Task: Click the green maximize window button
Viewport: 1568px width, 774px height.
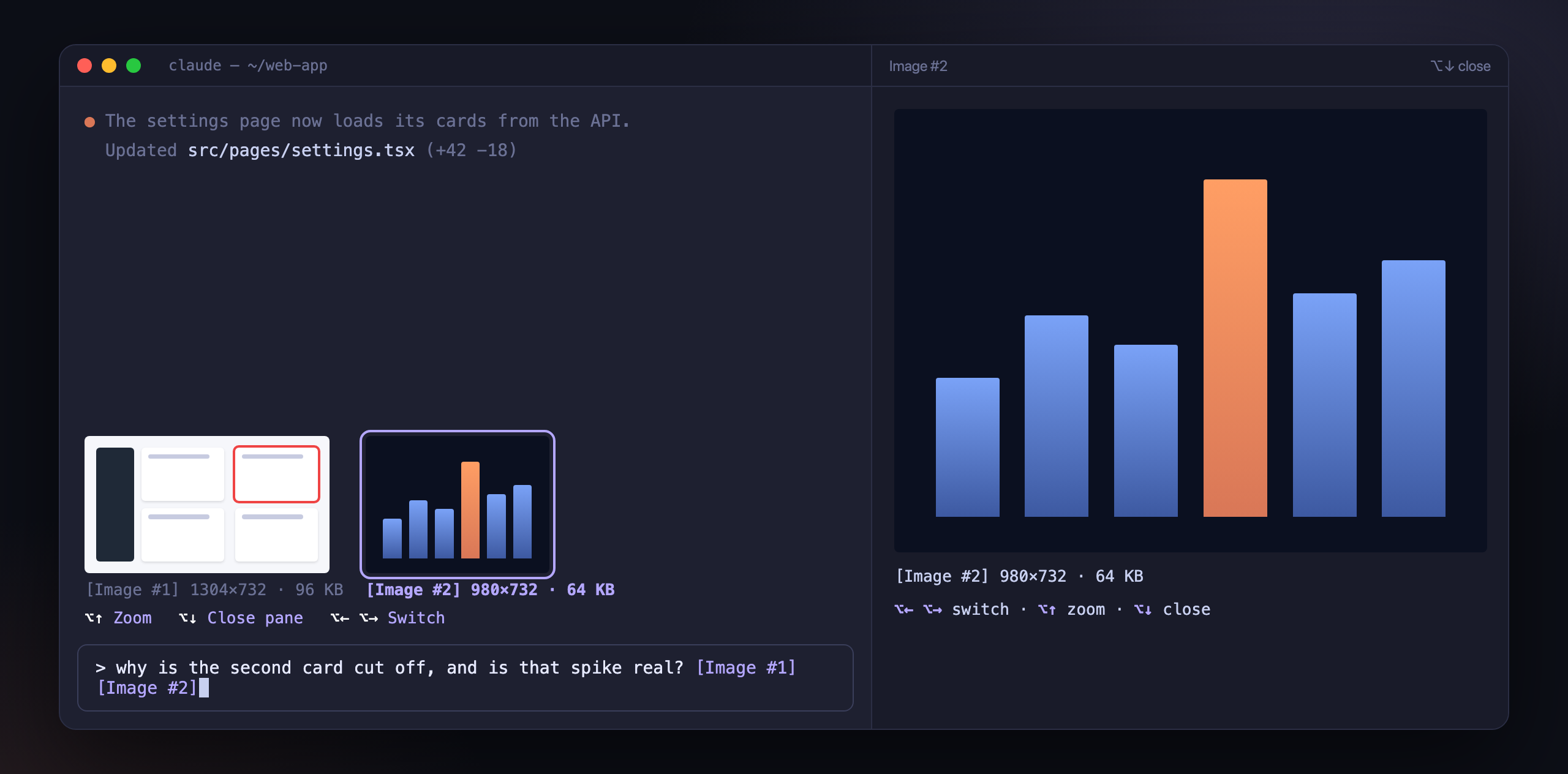Action: pos(134,66)
